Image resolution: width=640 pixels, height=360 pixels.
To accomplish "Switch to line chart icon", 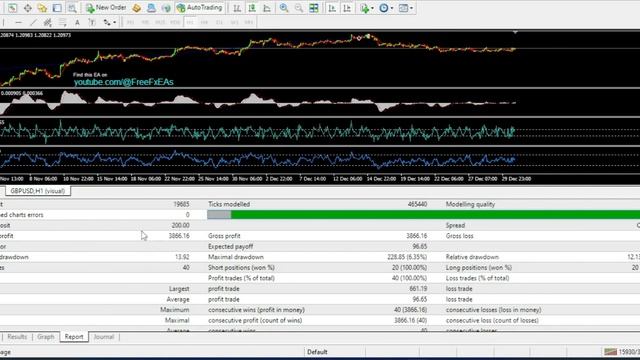I will [x=267, y=8].
